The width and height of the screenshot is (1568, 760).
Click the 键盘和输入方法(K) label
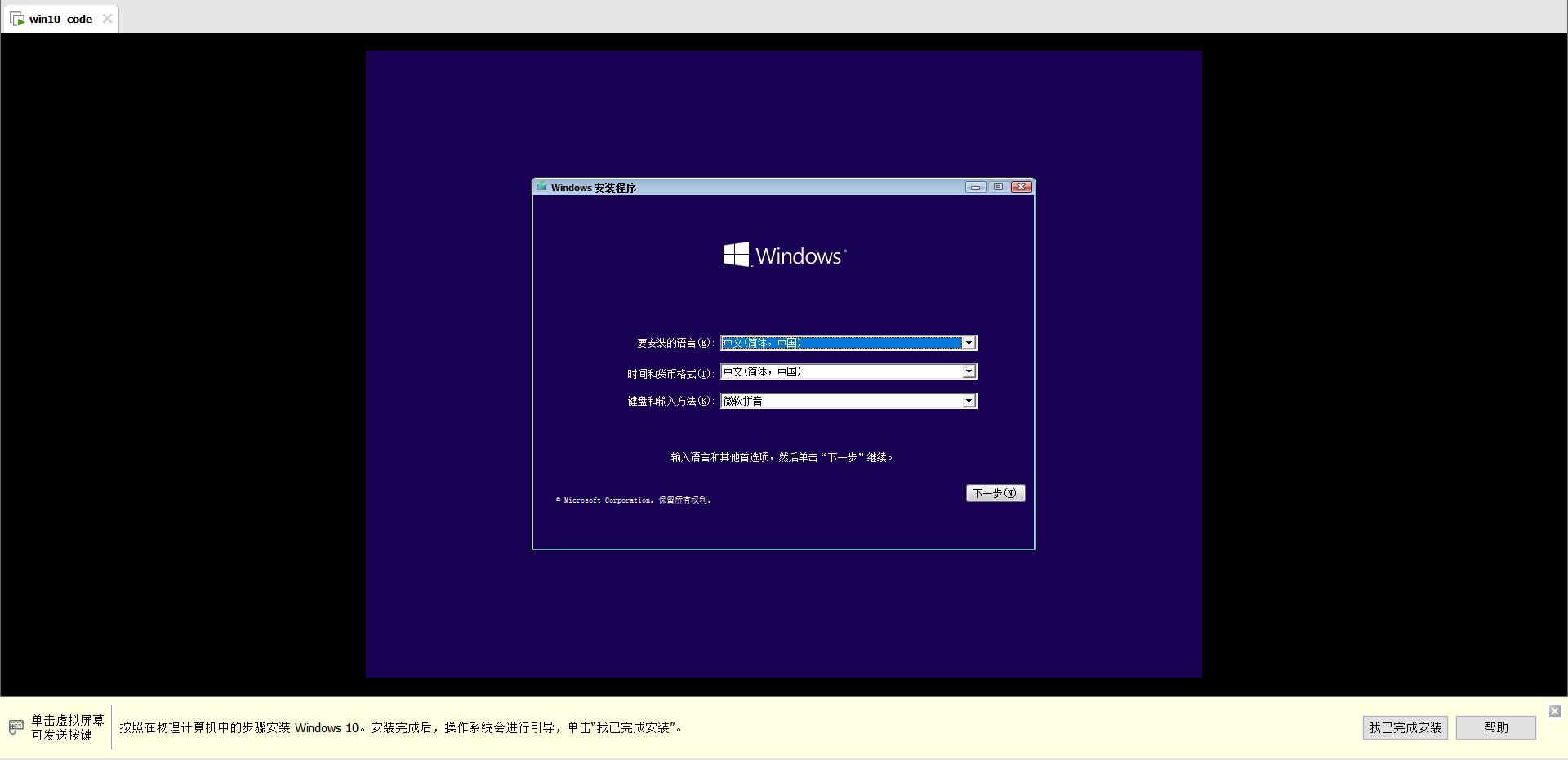click(670, 401)
